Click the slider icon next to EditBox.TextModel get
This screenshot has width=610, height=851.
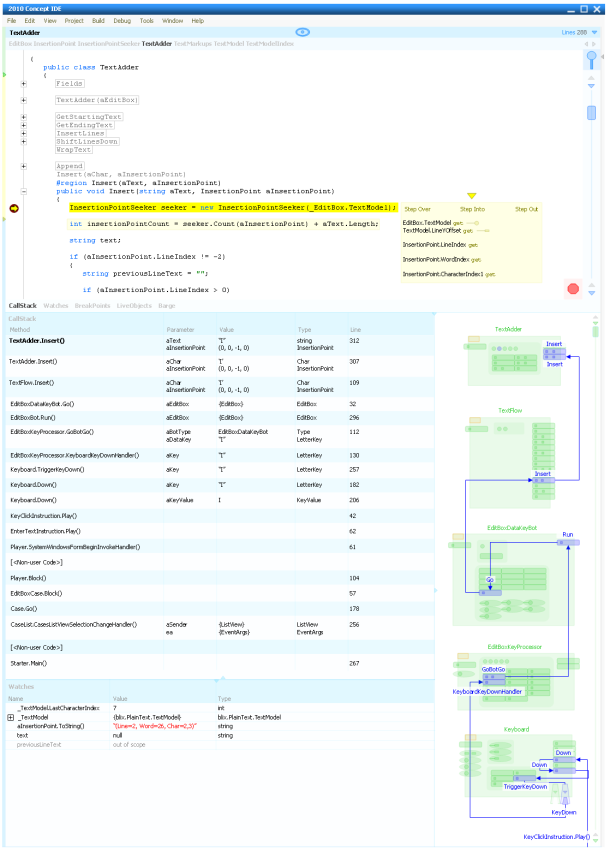tap(473, 223)
